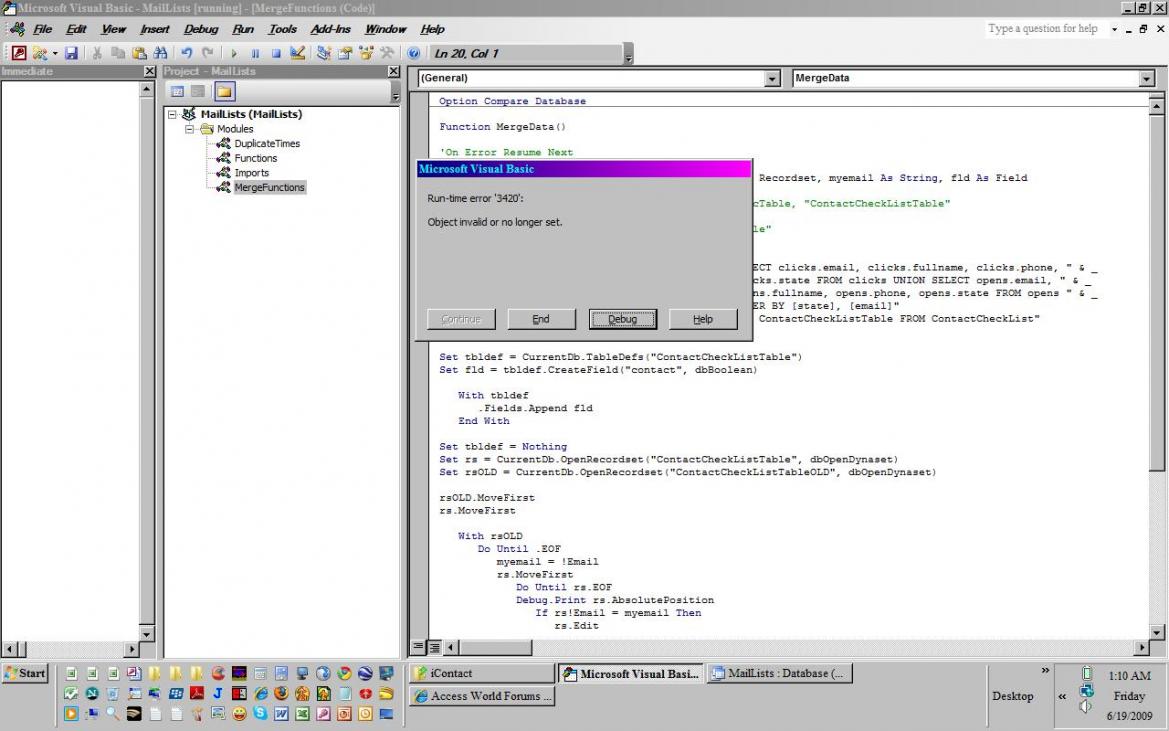Image resolution: width=1169 pixels, height=731 pixels.
Task: Click the Windows Start button
Action: (x=25, y=673)
